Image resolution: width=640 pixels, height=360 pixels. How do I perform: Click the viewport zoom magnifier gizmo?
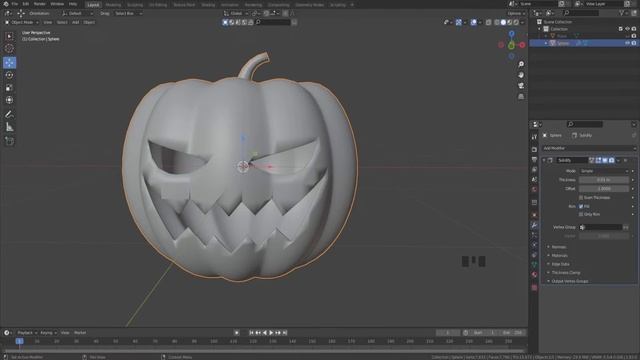point(521,64)
